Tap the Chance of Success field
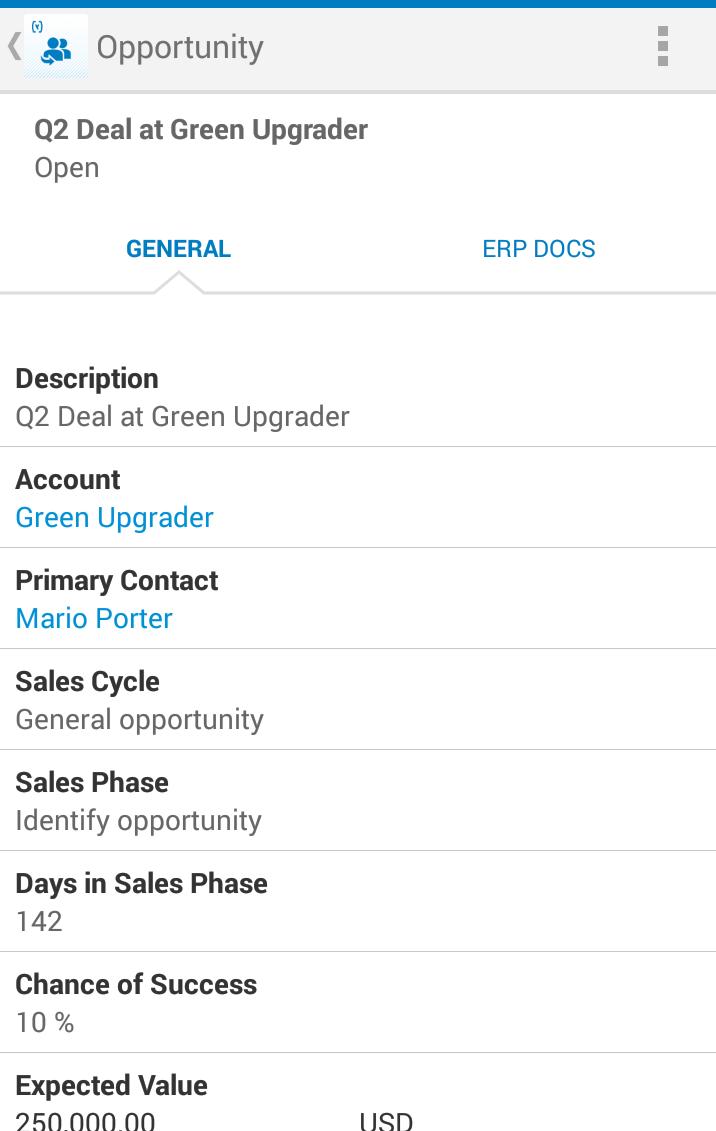Viewport: 716px width, 1131px height. pos(137,1003)
